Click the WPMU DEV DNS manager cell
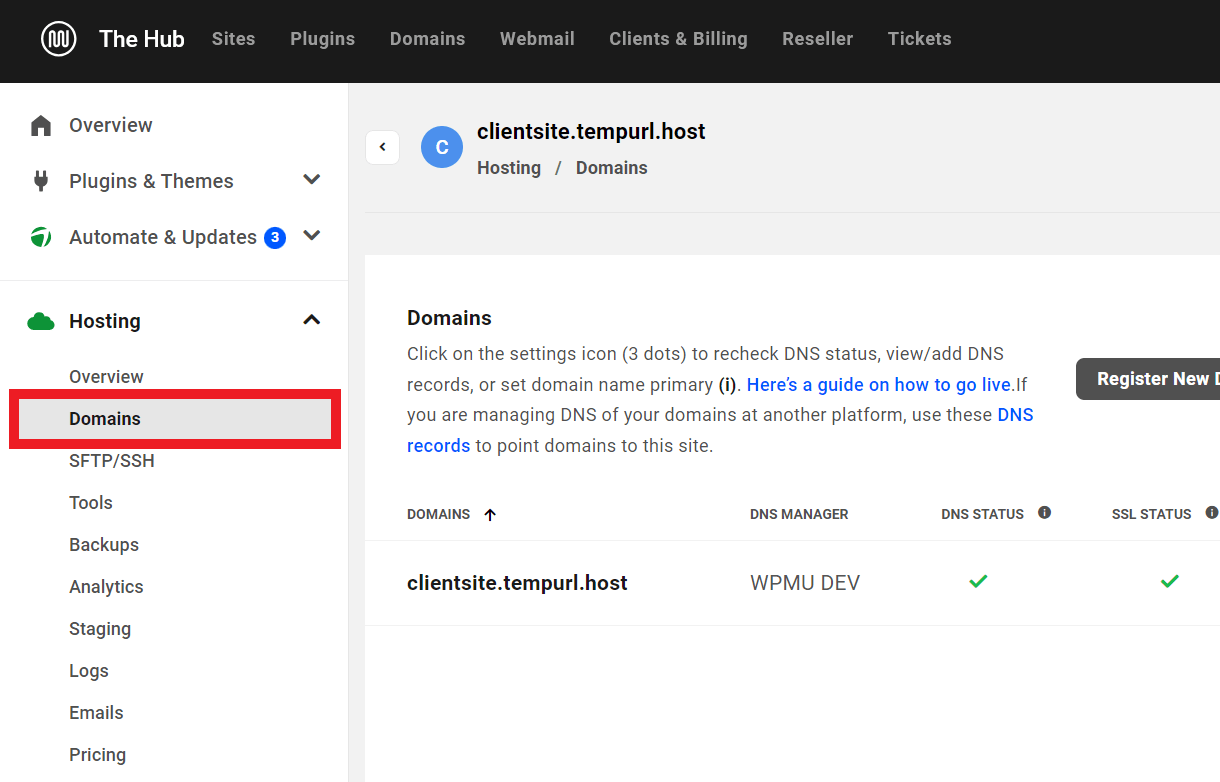 [x=805, y=583]
